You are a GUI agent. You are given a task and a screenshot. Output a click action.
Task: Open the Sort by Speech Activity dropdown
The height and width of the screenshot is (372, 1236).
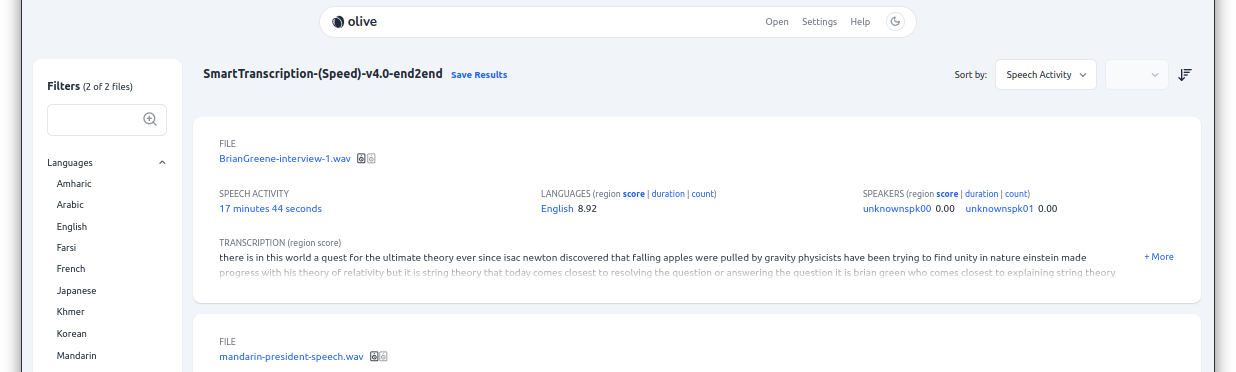(1046, 75)
